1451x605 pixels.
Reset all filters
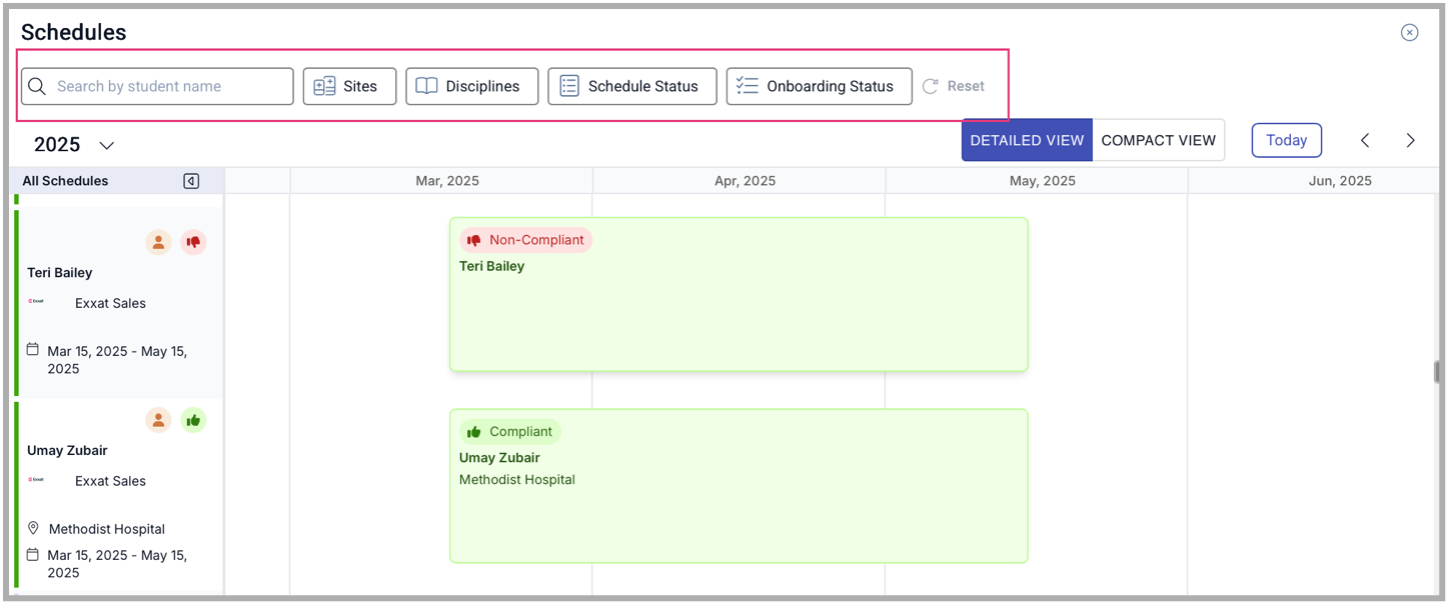(954, 86)
